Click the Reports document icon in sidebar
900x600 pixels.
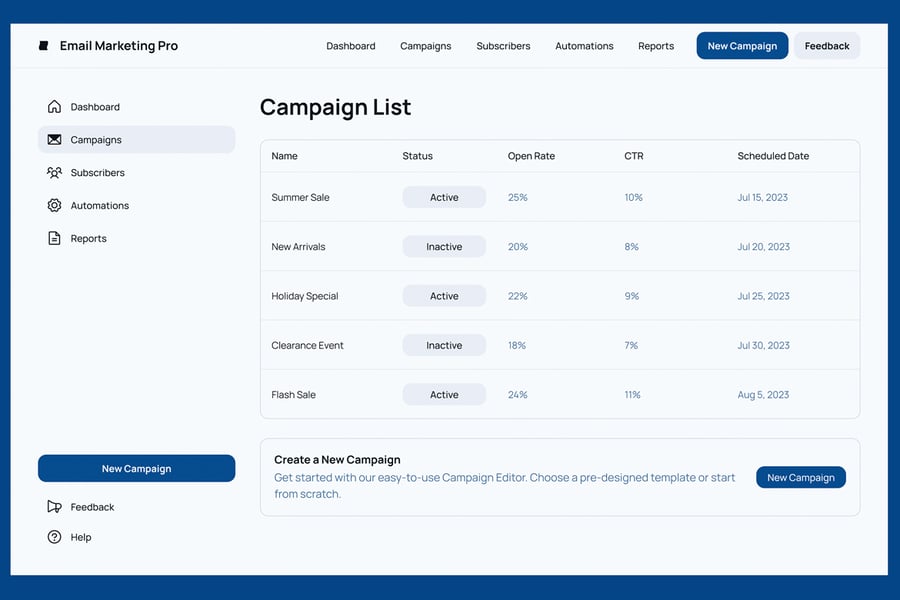click(x=54, y=239)
